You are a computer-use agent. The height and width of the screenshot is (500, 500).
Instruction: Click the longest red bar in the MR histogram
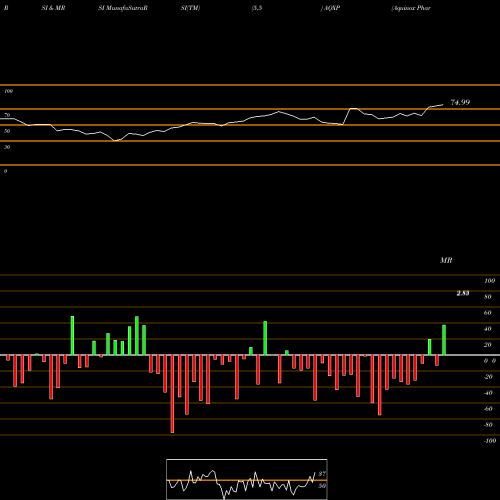pos(172,394)
